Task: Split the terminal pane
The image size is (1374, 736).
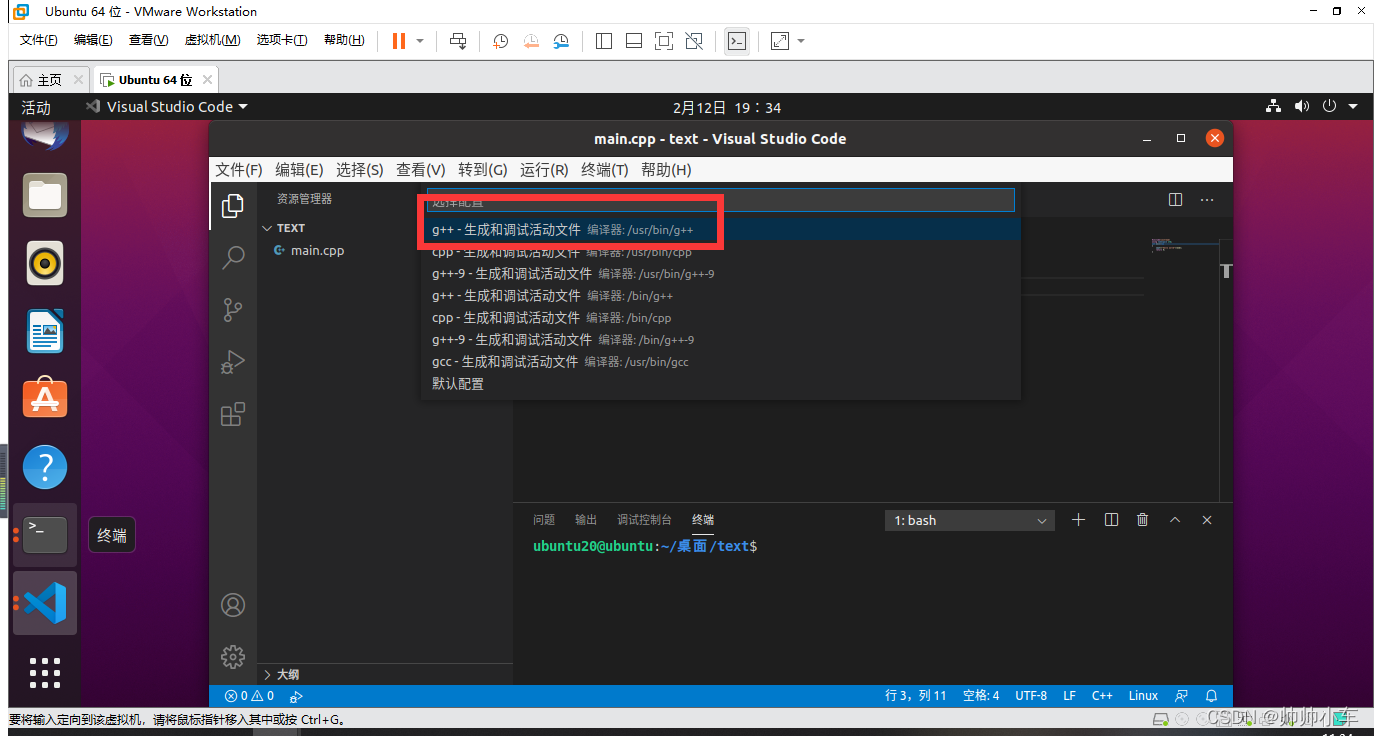Action: coord(1111,520)
